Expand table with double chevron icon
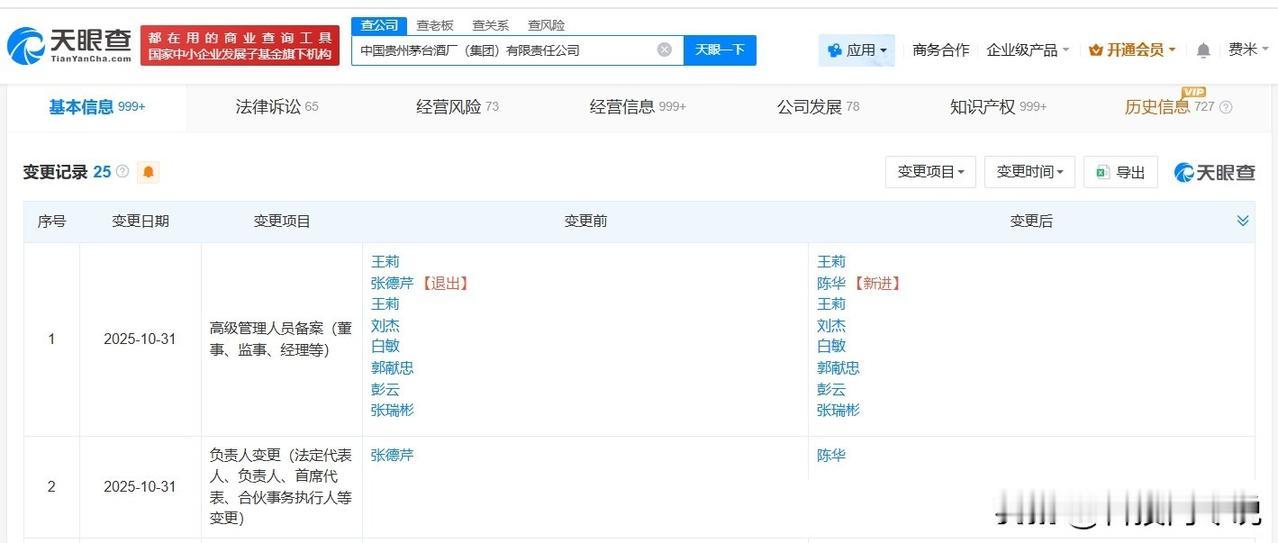Image resolution: width=1278 pixels, height=543 pixels. click(1243, 221)
